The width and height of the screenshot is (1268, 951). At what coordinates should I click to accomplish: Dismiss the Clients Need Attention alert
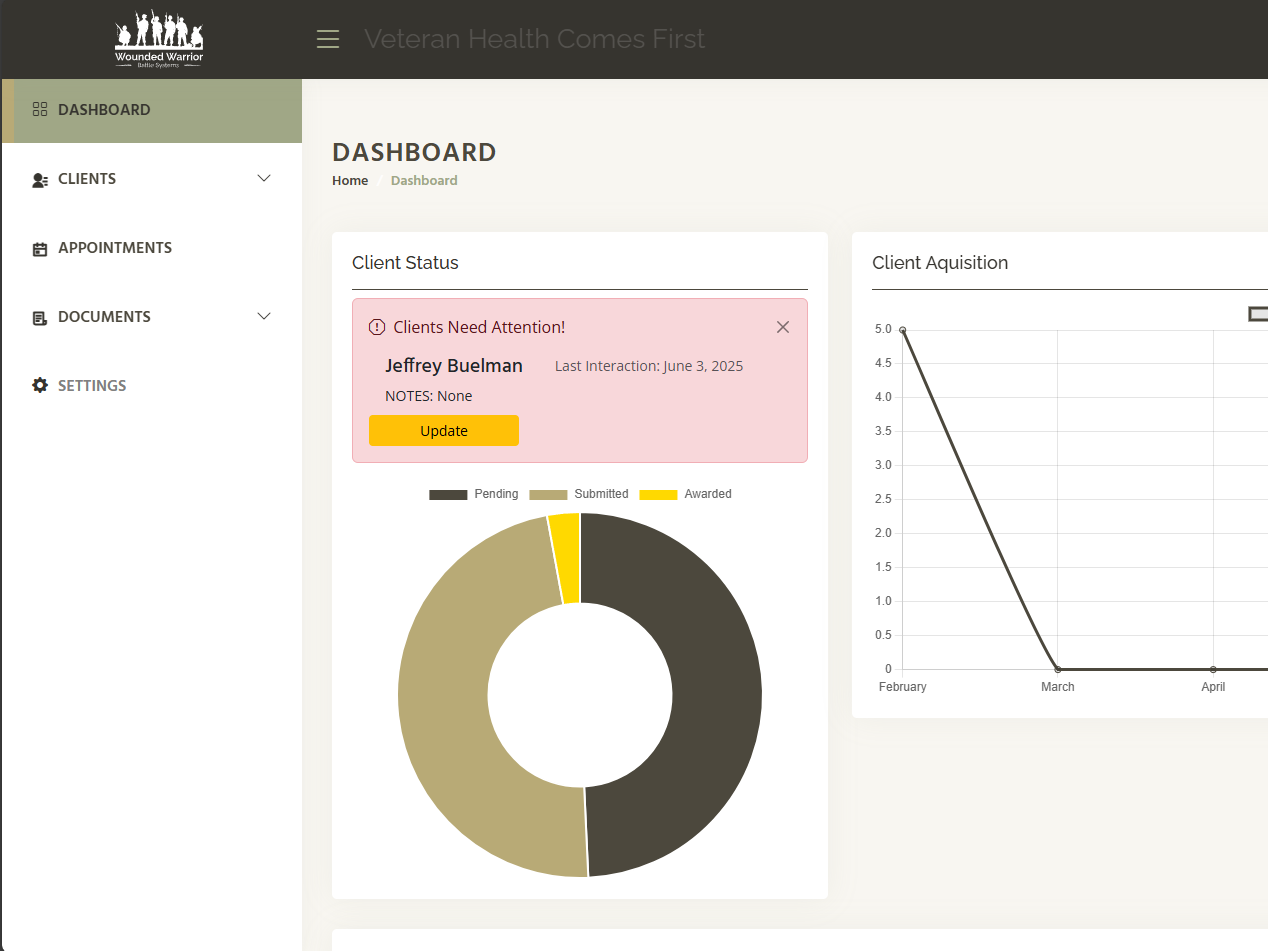click(x=783, y=327)
